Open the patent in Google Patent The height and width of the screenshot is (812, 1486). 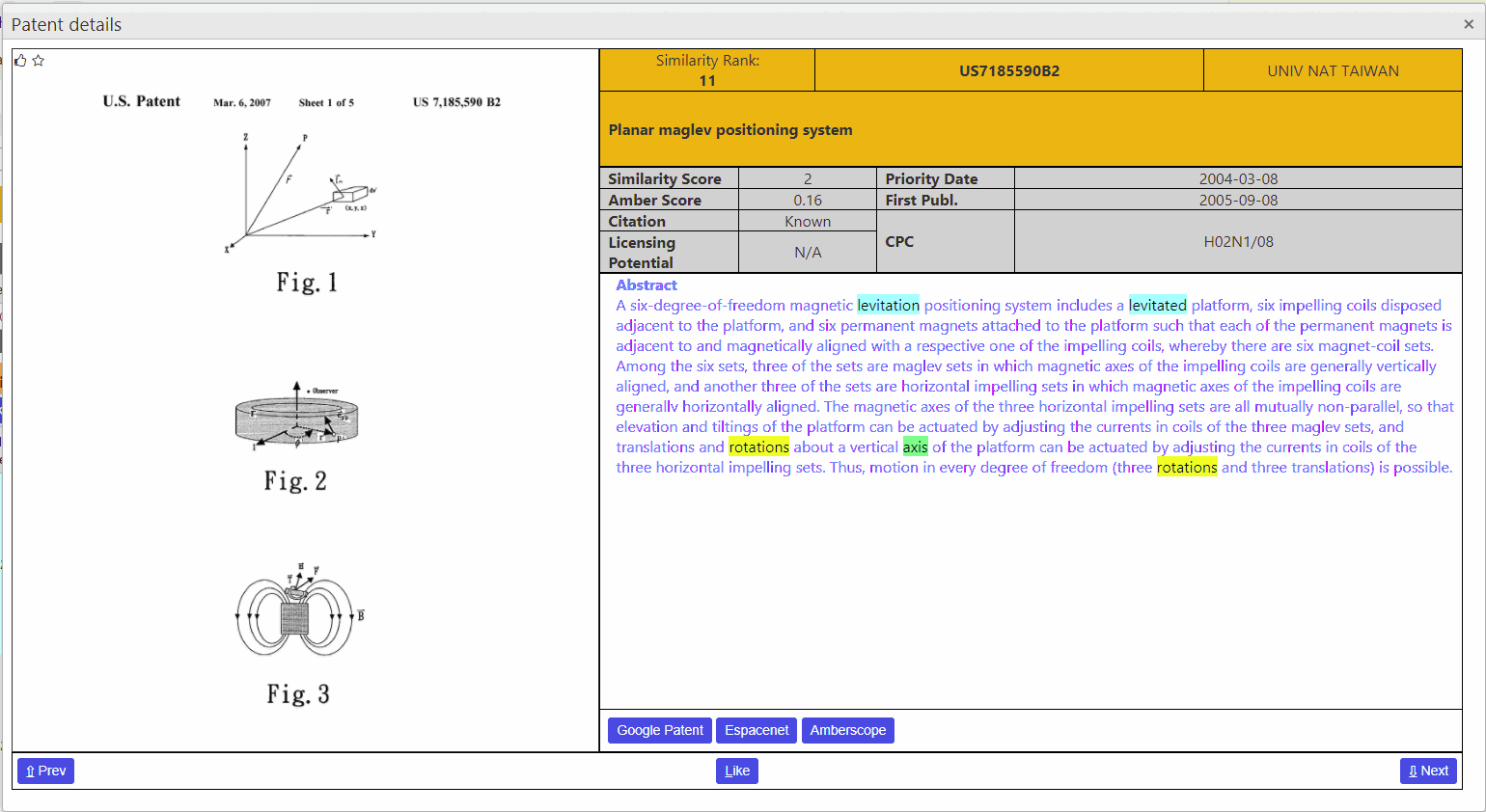pyautogui.click(x=660, y=730)
